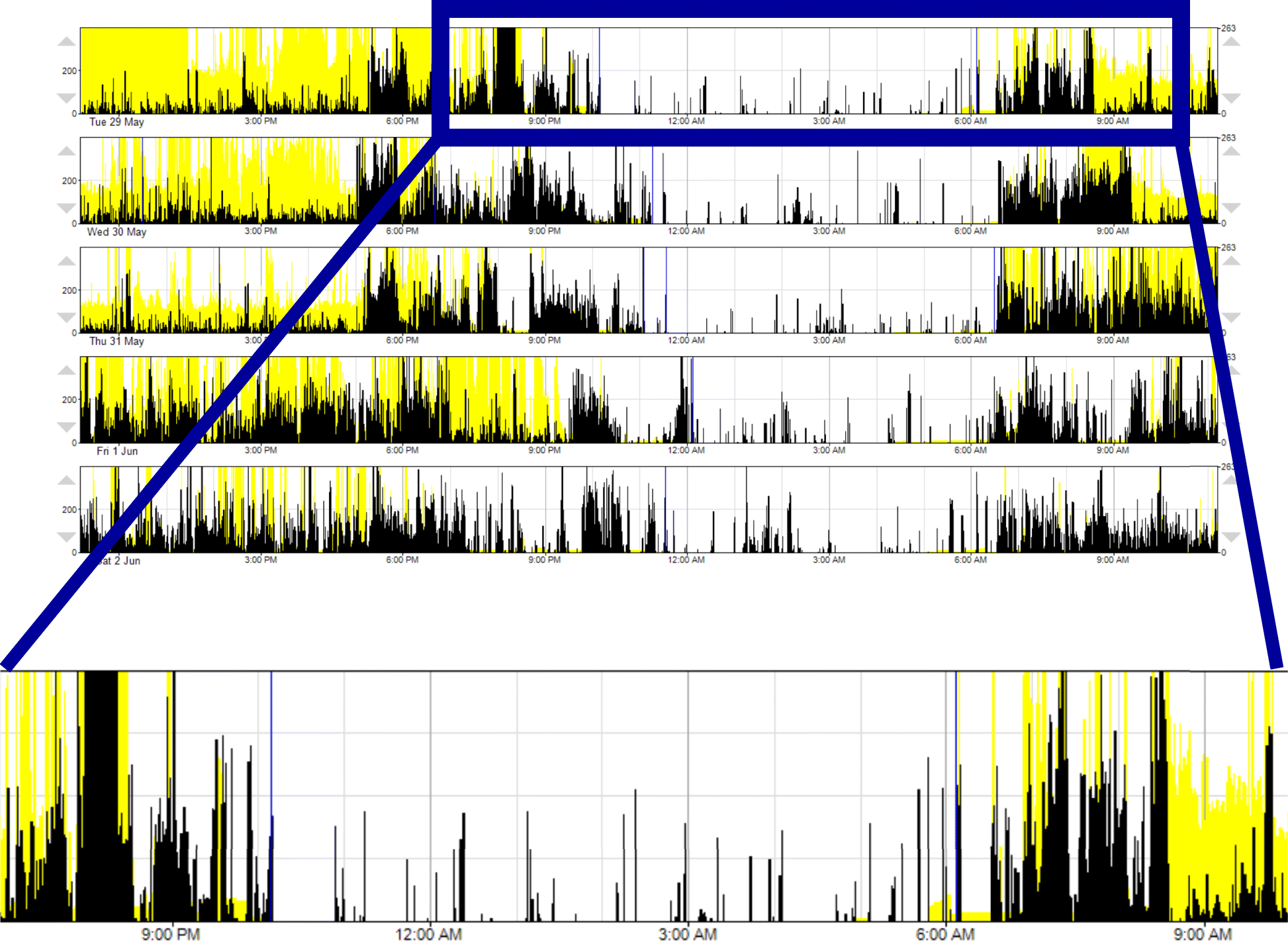Click the right down arrow beside Wed 30 May chart

click(x=1230, y=208)
